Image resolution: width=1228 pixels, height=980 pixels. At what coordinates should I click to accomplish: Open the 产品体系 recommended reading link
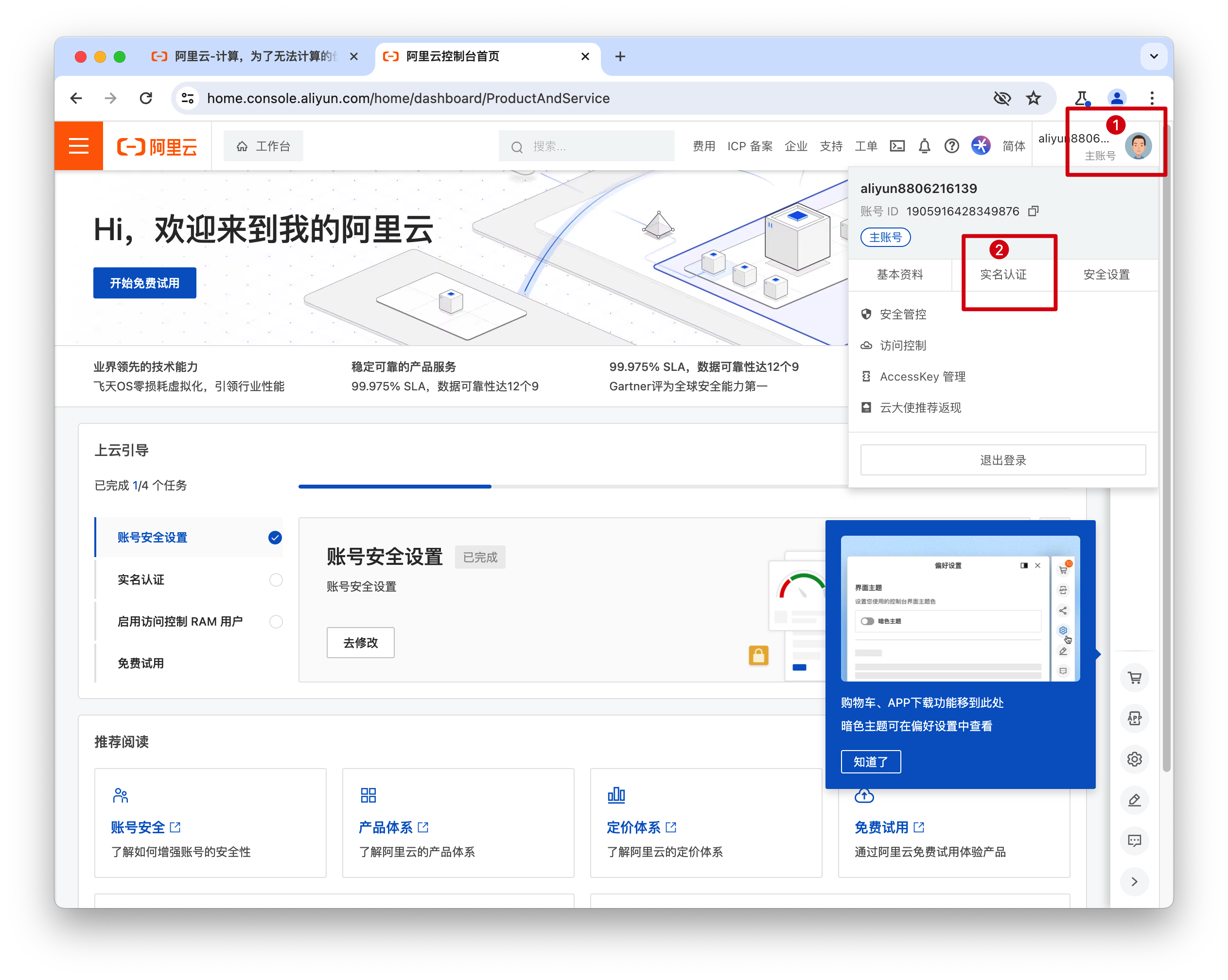point(394,827)
